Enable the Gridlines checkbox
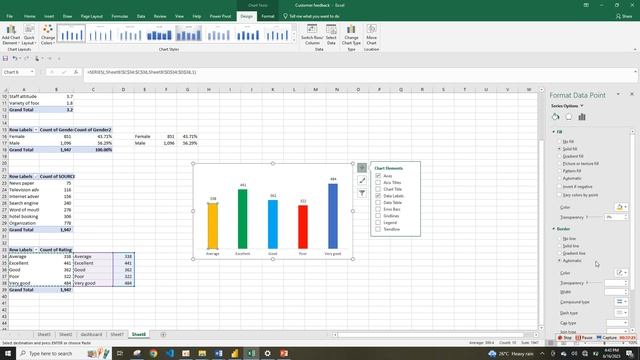This screenshot has width=640, height=360. [378, 216]
